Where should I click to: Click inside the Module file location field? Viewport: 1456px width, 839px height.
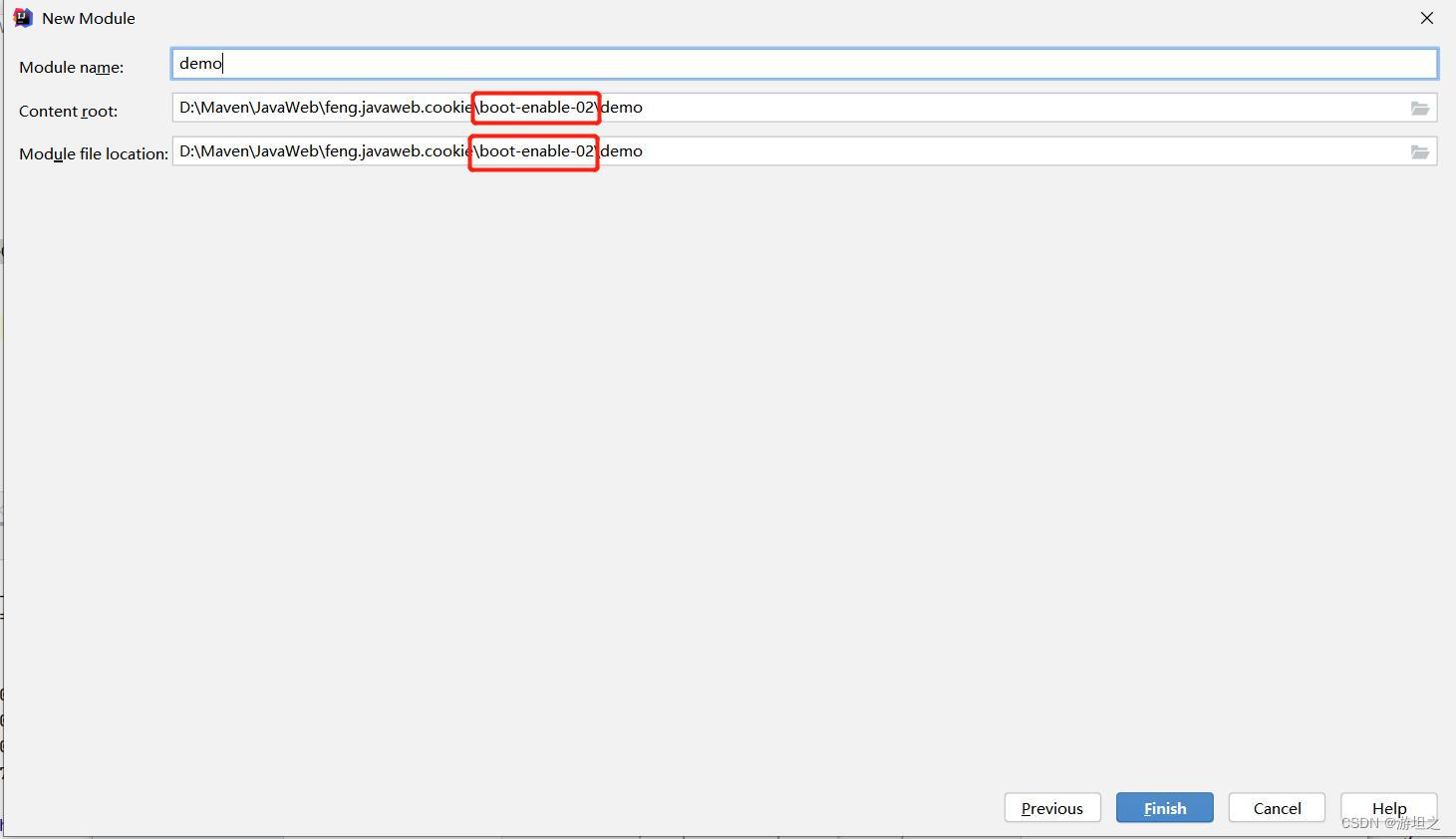[x=897, y=150]
